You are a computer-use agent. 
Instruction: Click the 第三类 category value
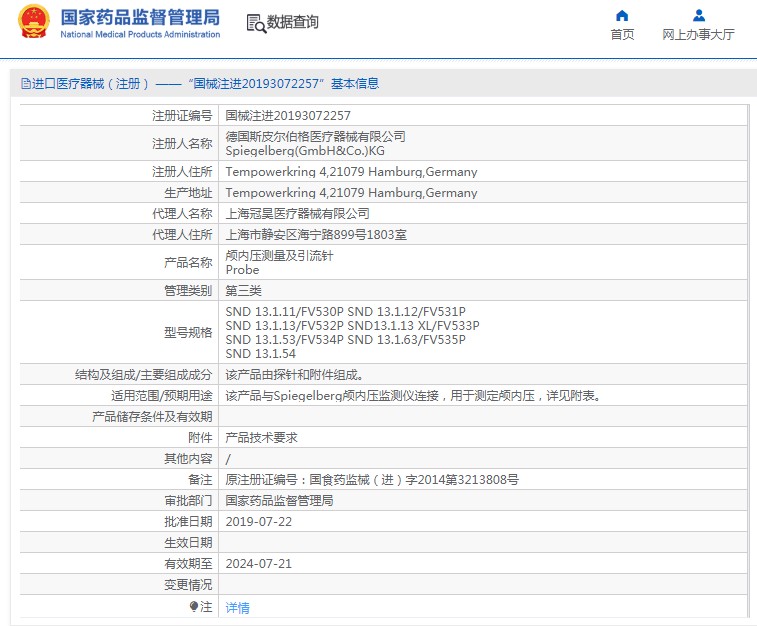point(243,291)
